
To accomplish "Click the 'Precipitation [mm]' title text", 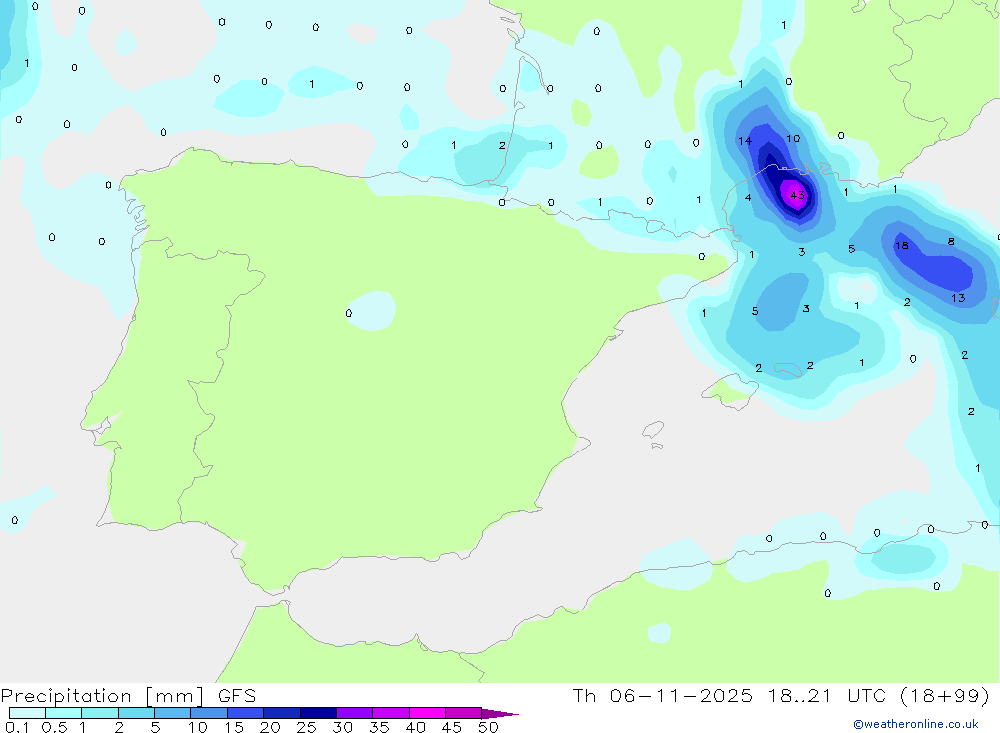I will [x=103, y=696].
